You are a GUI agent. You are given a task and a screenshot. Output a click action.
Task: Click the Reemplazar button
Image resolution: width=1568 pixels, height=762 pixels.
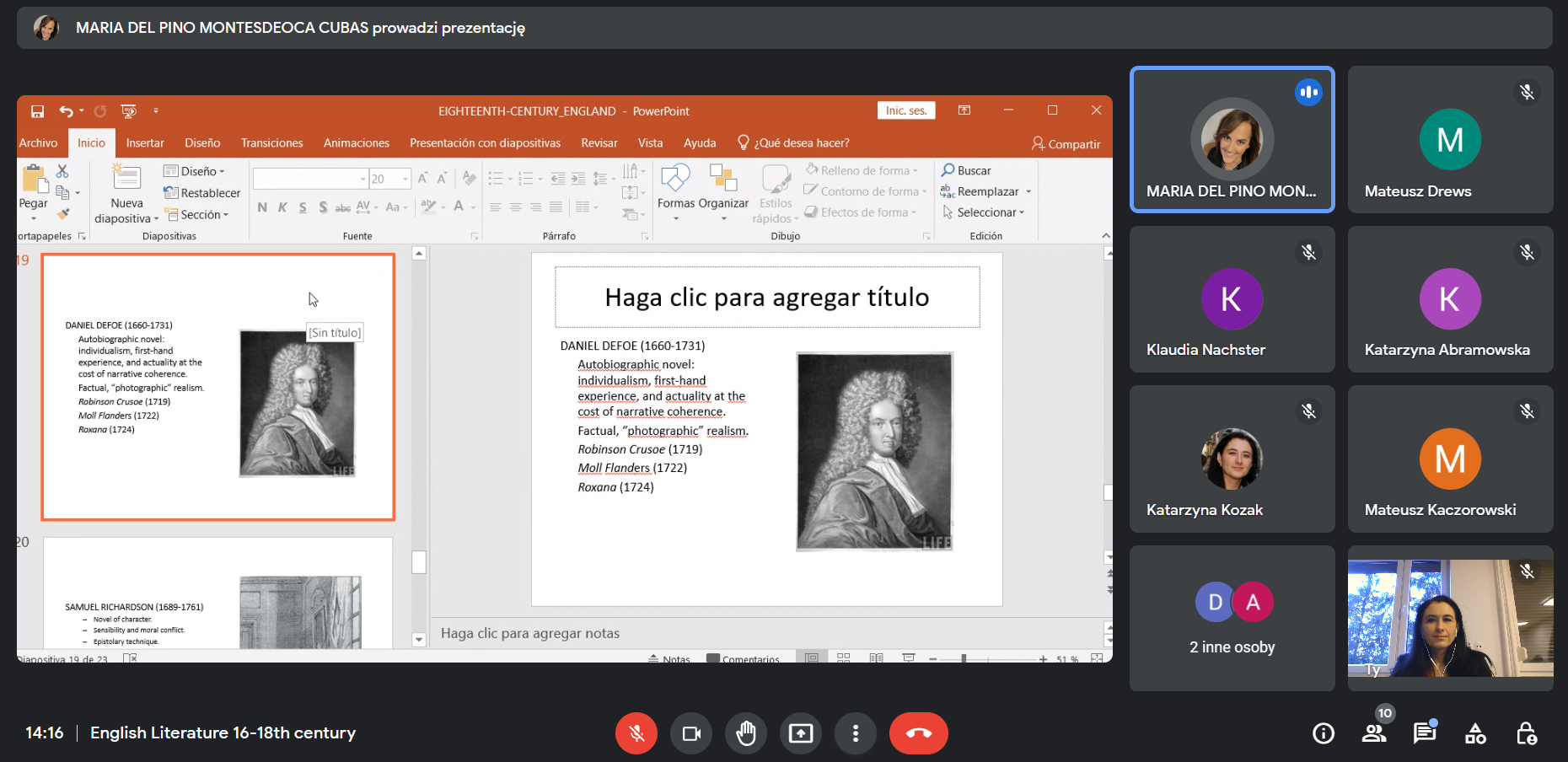[980, 191]
